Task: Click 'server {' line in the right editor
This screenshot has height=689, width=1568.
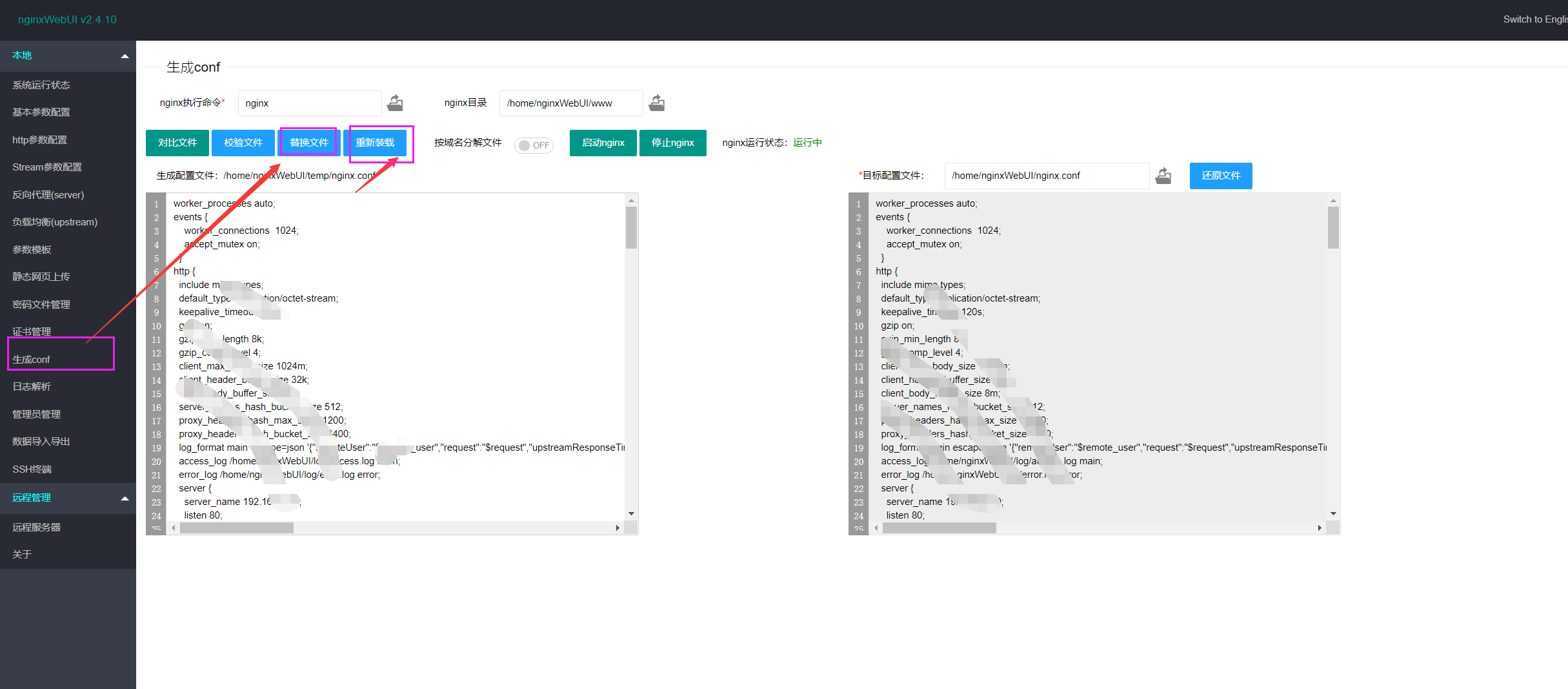Action: point(897,488)
